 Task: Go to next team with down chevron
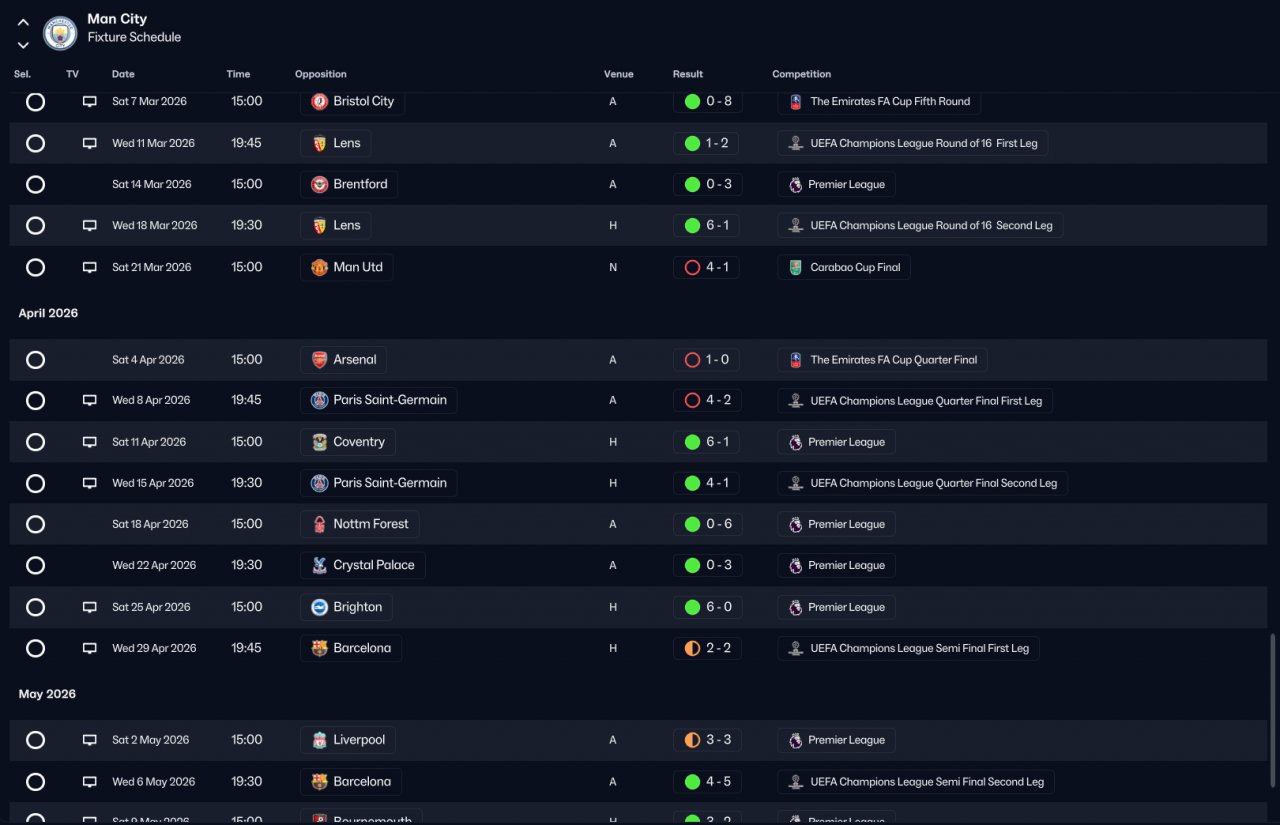click(23, 45)
